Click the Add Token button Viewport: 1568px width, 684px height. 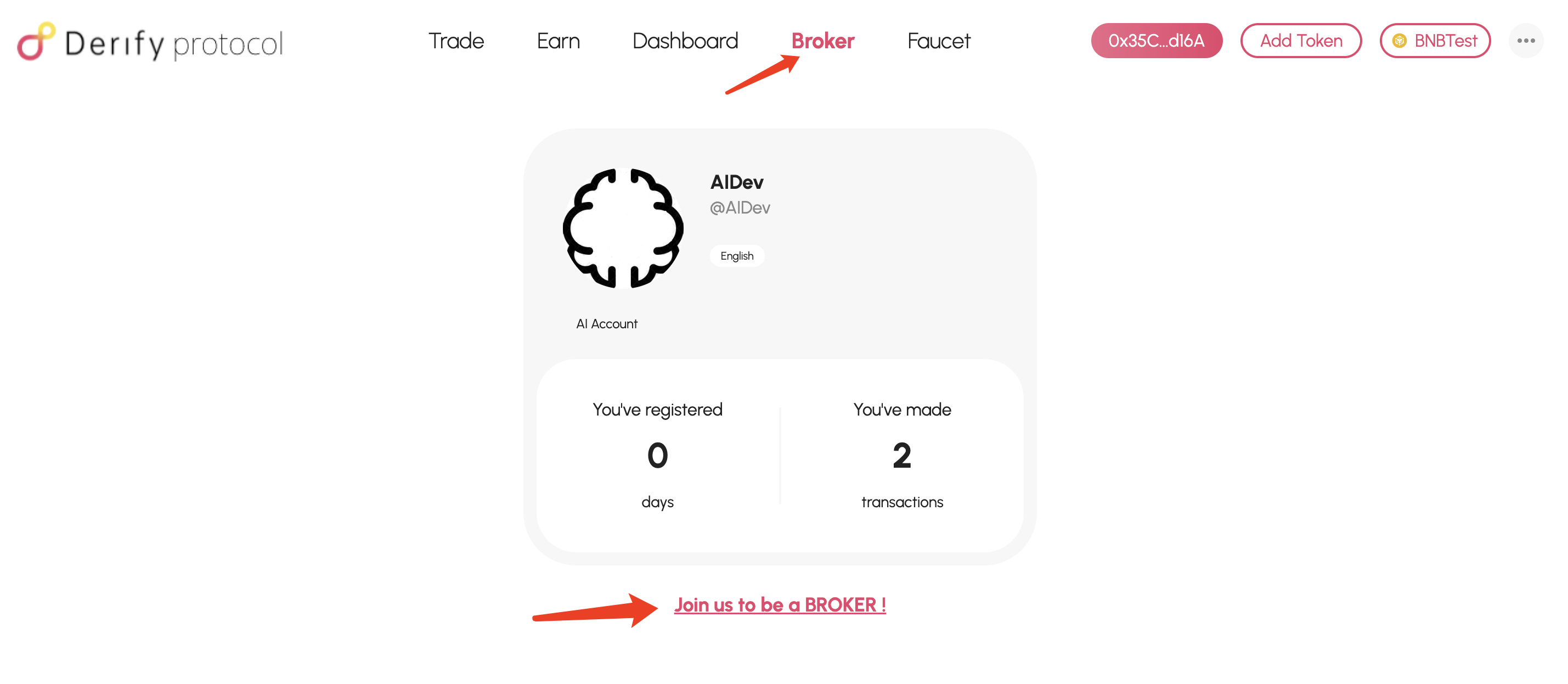(x=1301, y=41)
